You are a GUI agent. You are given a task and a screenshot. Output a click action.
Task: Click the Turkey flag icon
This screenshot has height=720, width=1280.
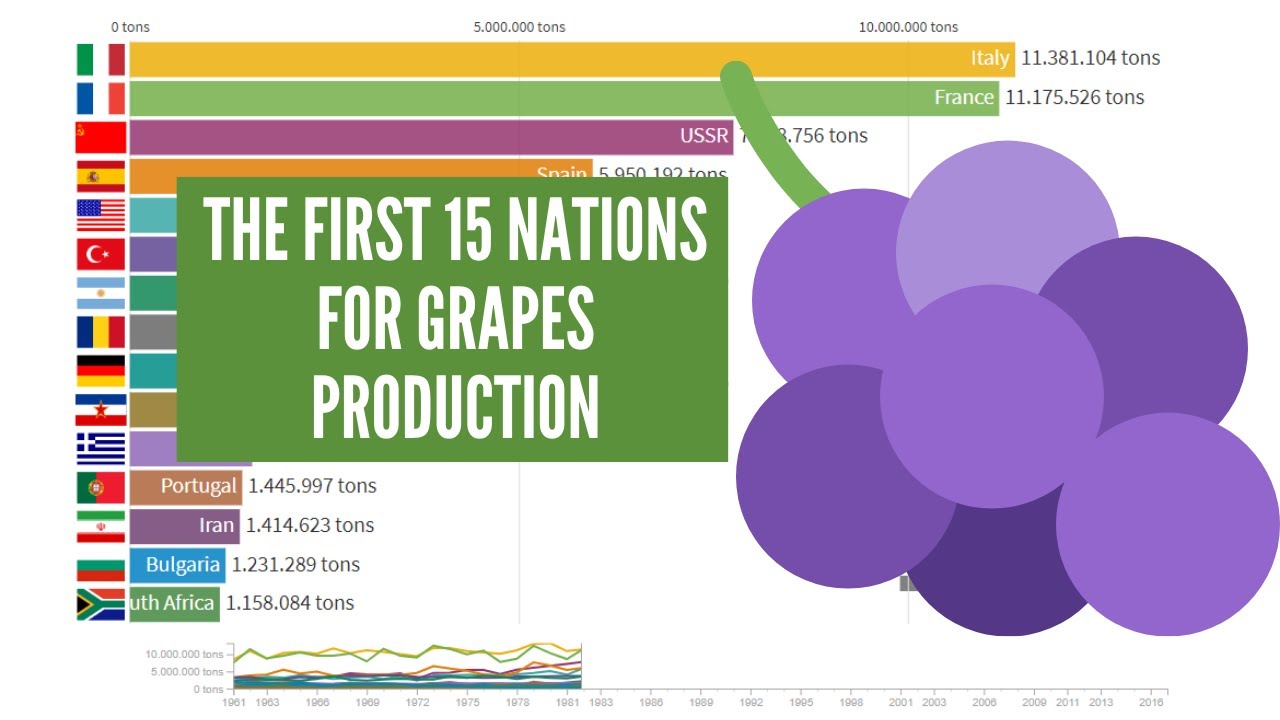point(101,254)
